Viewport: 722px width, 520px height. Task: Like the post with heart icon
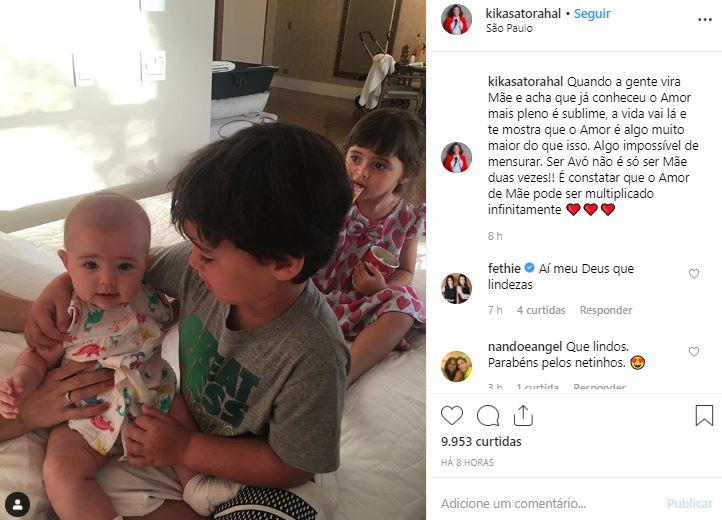point(452,415)
